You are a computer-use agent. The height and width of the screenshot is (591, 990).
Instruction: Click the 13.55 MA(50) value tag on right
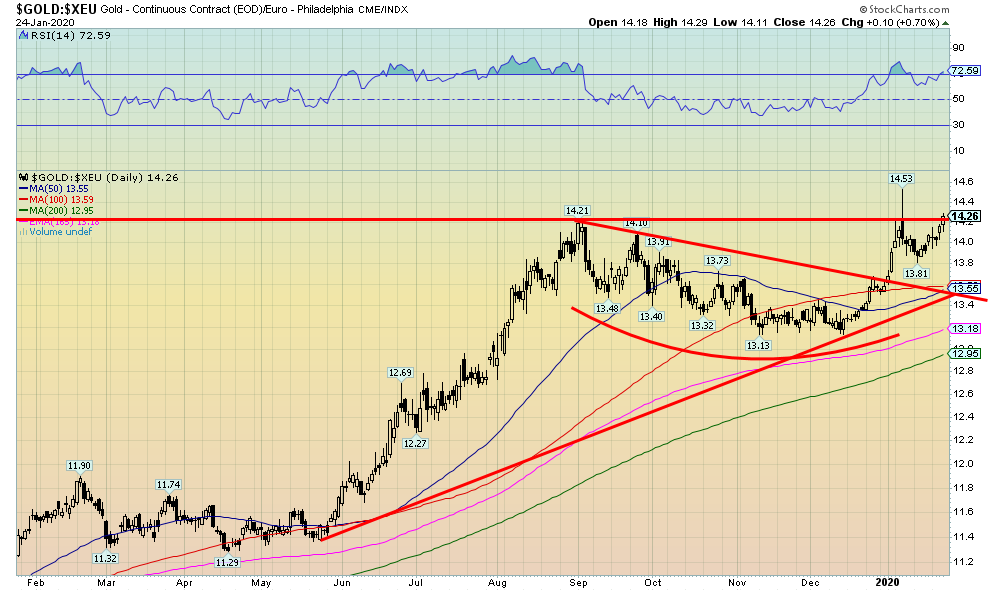coord(963,288)
